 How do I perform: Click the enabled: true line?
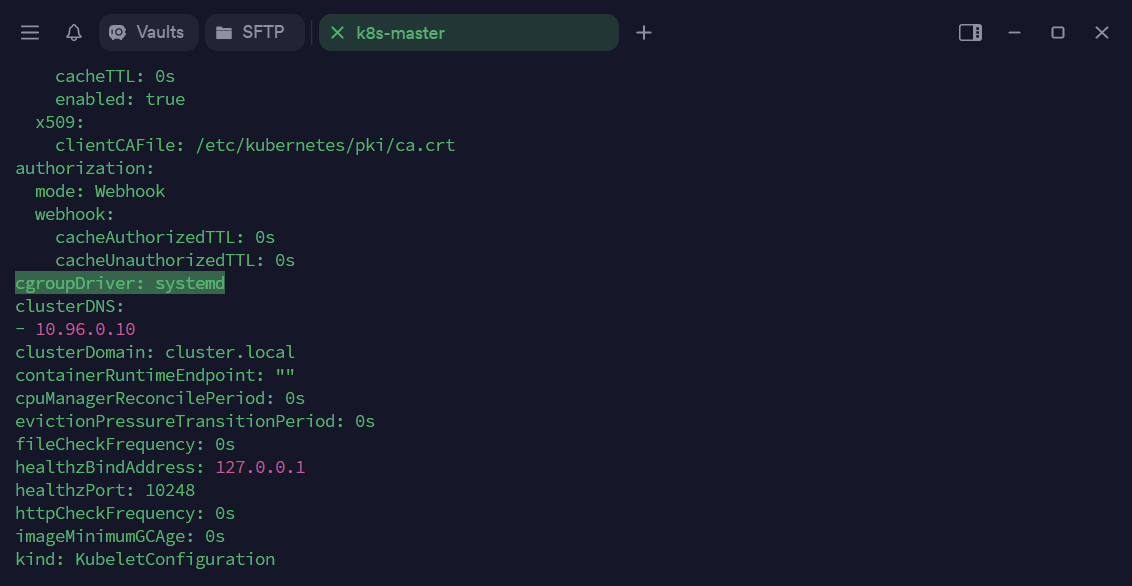click(120, 99)
